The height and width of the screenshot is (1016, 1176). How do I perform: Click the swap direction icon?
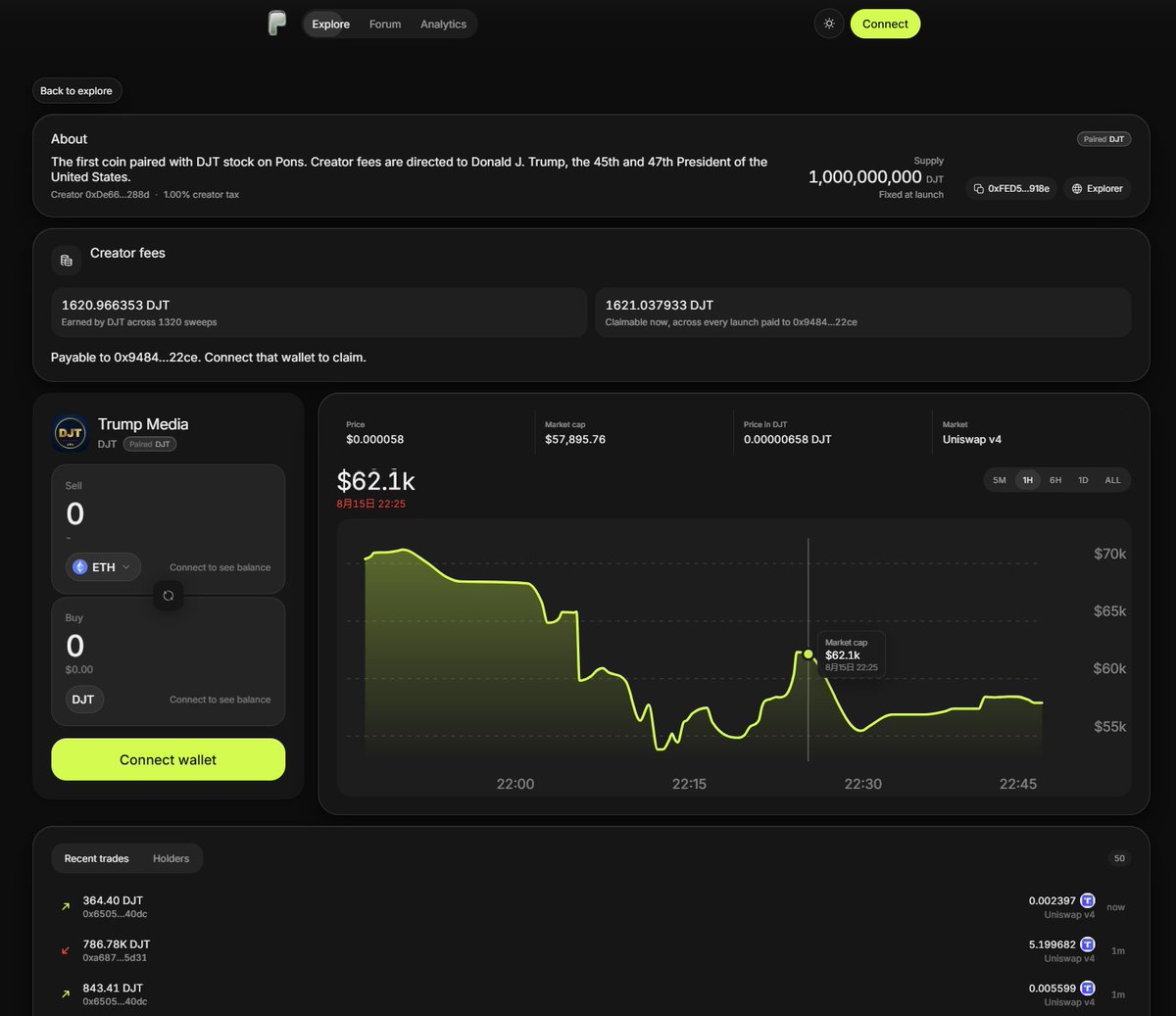click(169, 595)
